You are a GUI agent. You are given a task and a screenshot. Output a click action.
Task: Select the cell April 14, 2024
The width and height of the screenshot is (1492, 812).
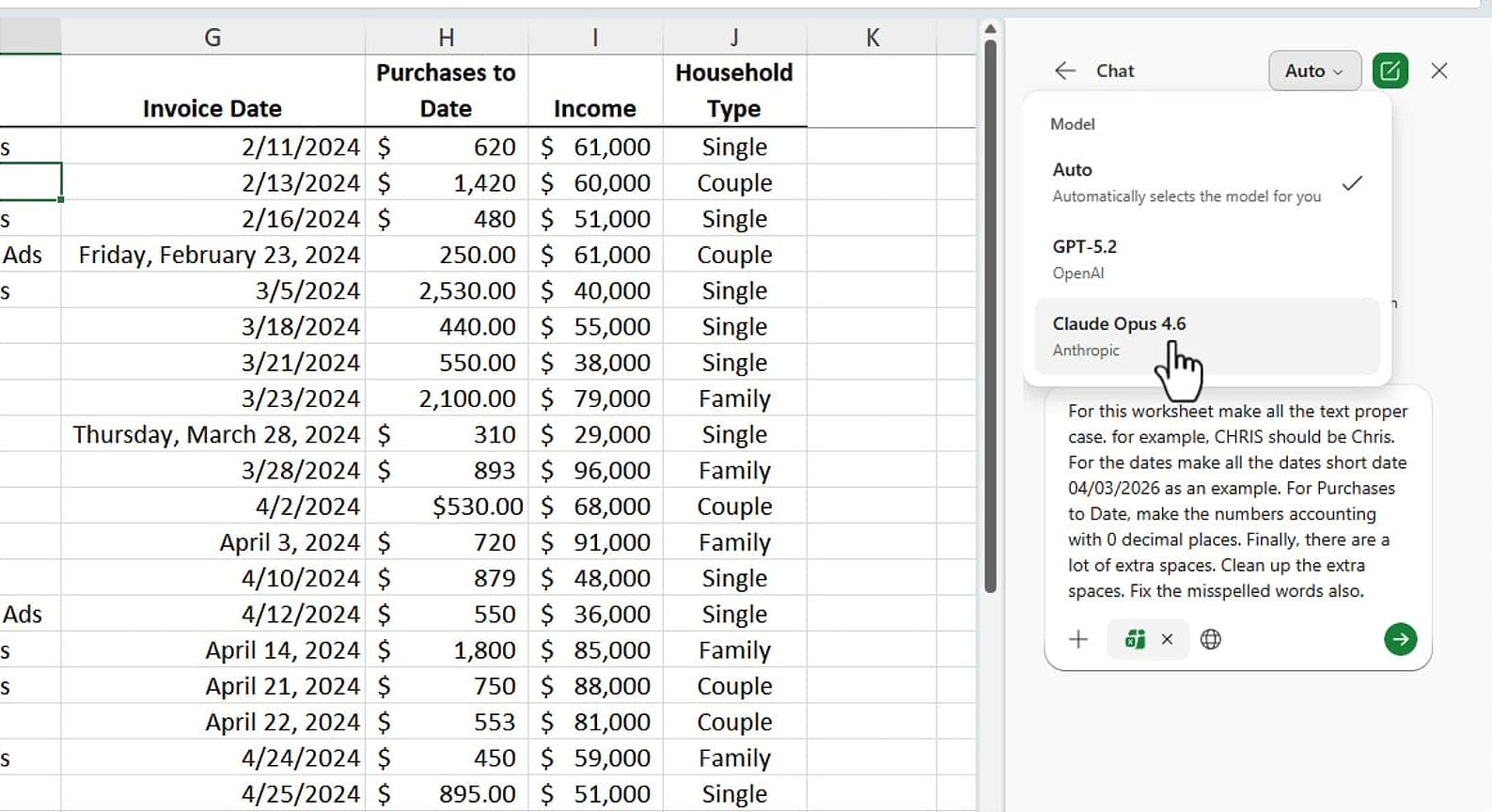pyautogui.click(x=212, y=650)
